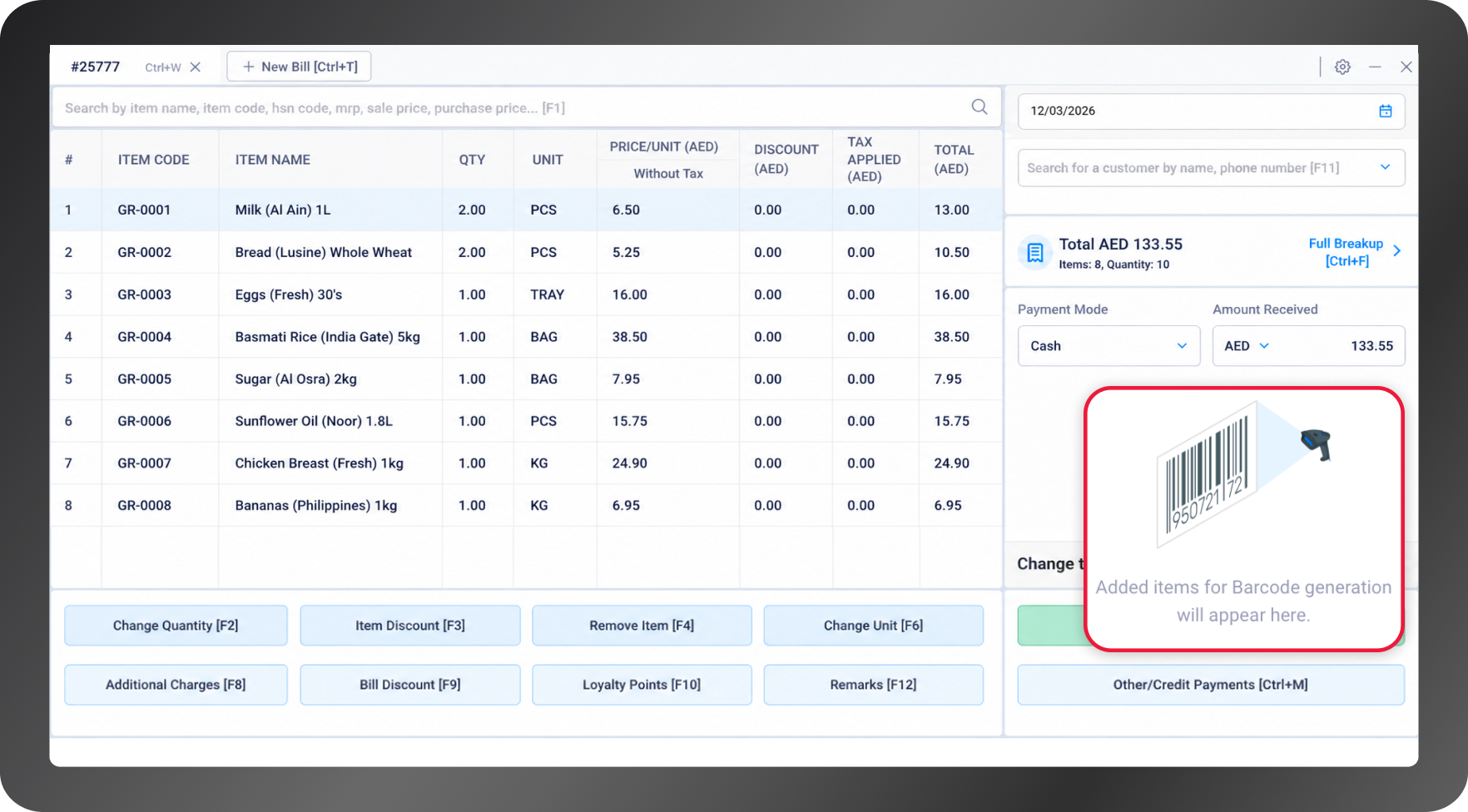Close bill tab #25777 with the X
The image size is (1468, 812).
point(196,67)
